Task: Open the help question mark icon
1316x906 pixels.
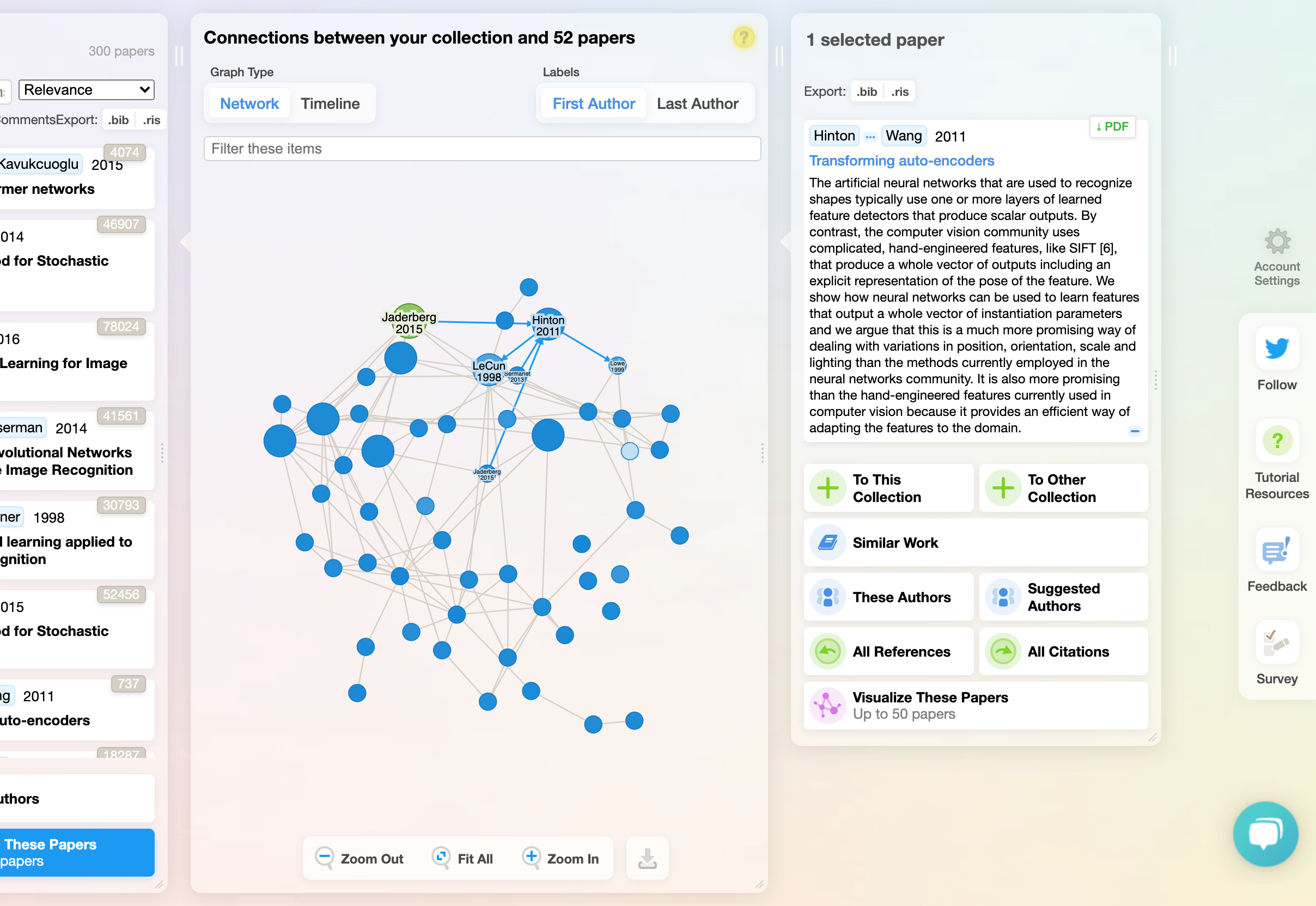Action: (x=744, y=38)
